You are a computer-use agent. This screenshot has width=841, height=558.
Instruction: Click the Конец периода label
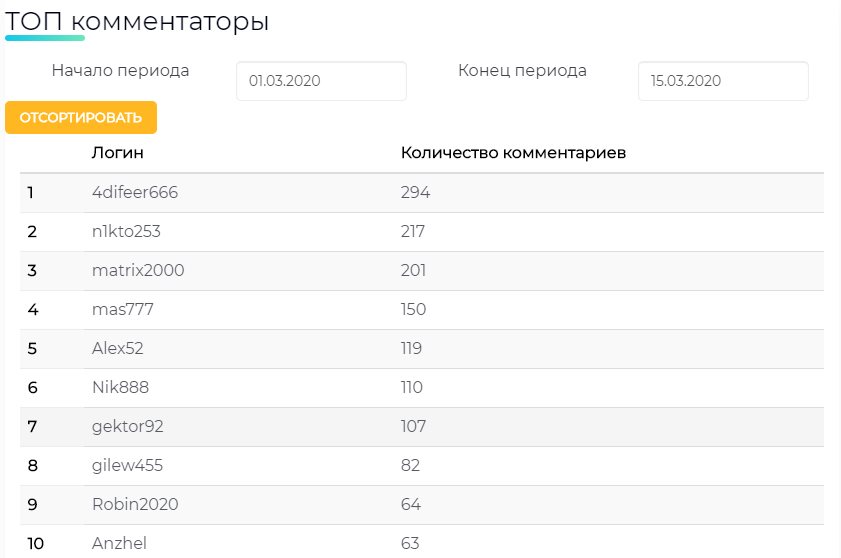click(x=522, y=70)
